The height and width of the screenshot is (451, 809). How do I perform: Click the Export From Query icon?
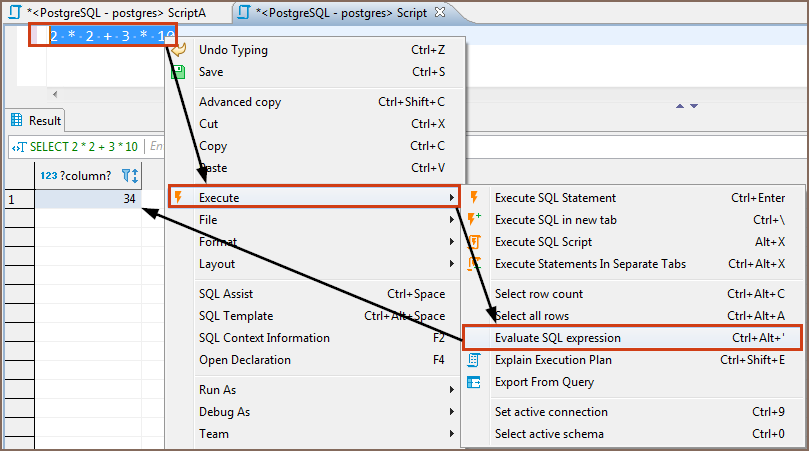pyautogui.click(x=475, y=382)
